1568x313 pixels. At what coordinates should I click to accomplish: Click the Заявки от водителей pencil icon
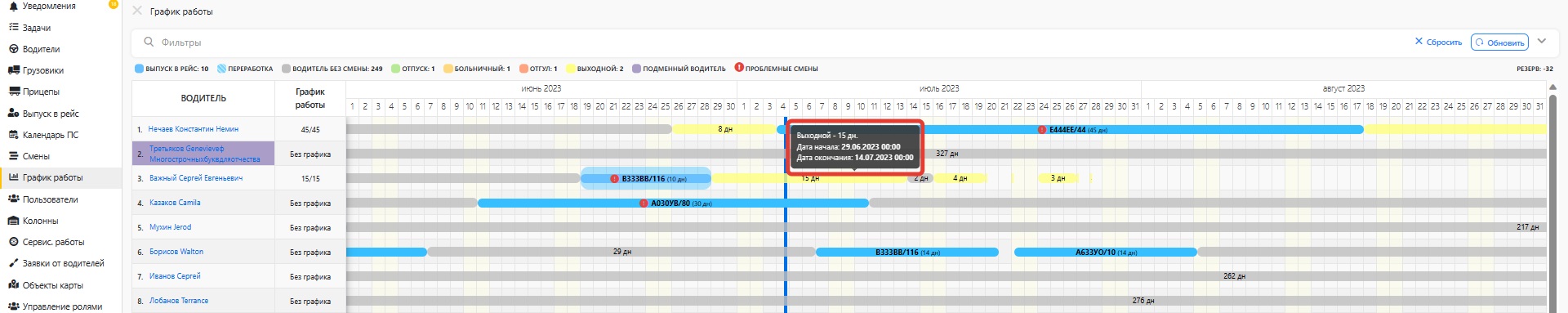click(x=13, y=263)
